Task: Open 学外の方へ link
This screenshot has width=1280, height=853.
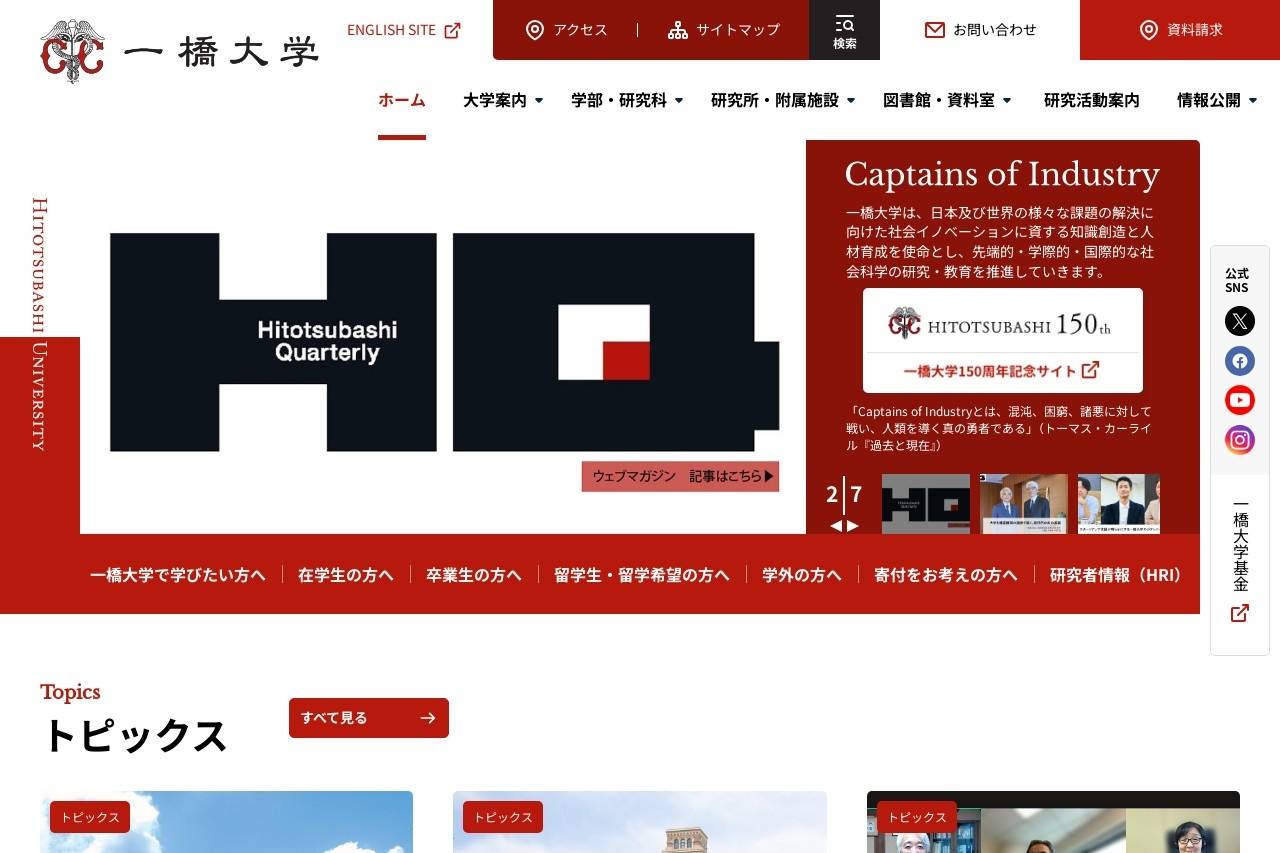Action: pos(802,575)
